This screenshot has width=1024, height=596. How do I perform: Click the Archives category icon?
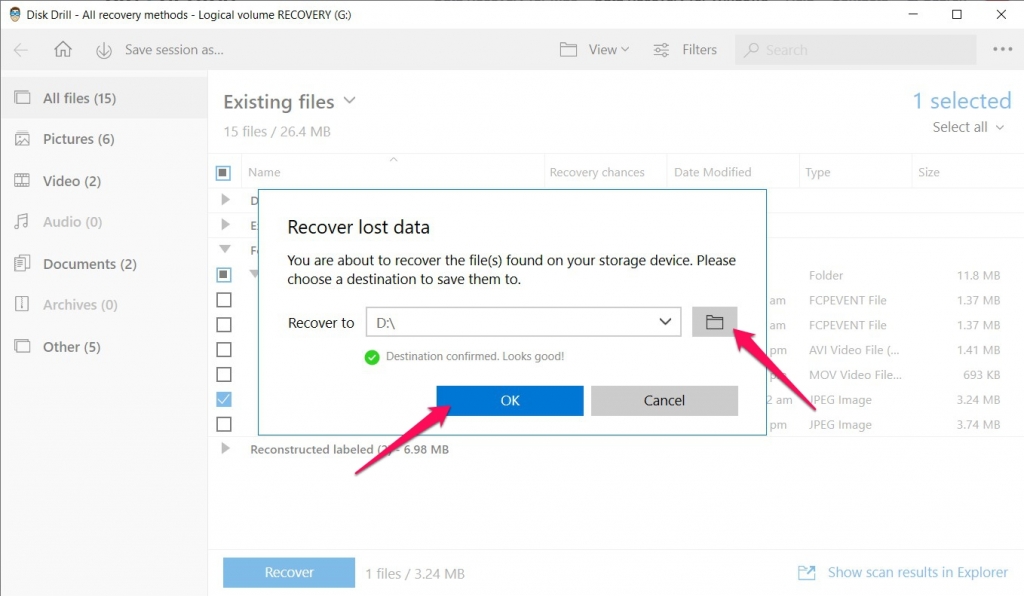[x=22, y=305]
